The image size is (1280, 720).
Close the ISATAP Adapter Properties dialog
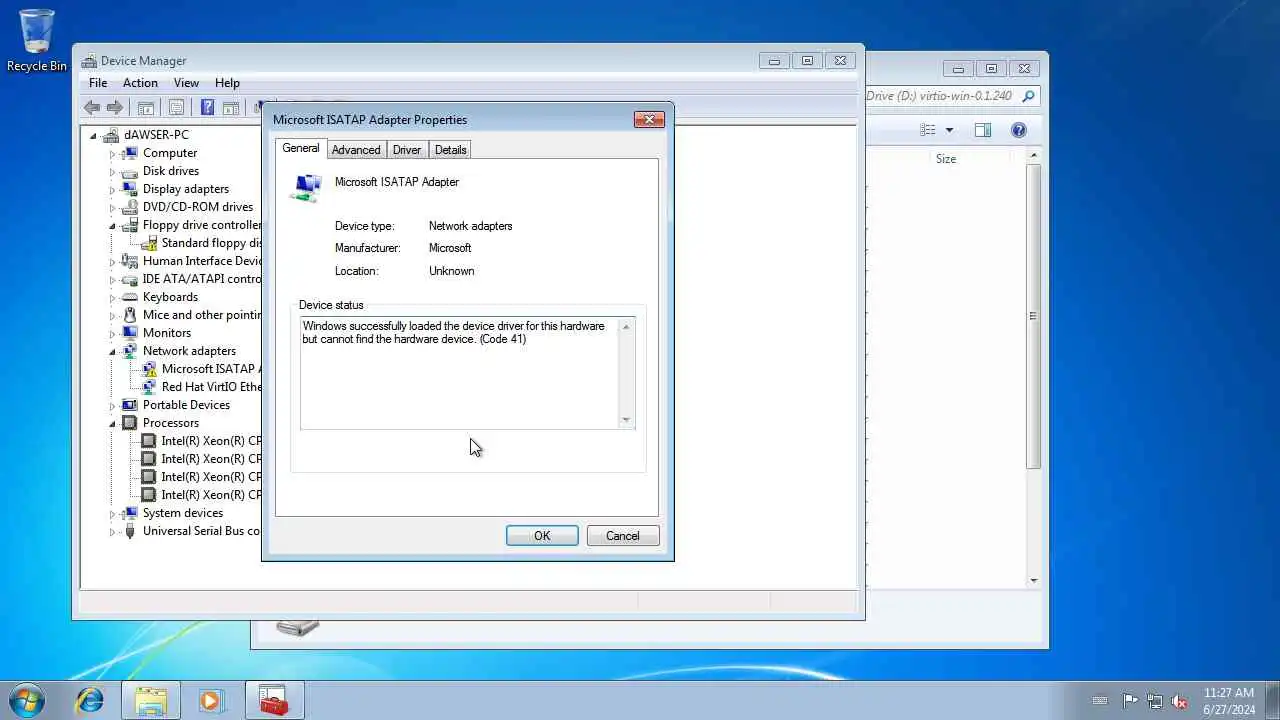pos(649,119)
